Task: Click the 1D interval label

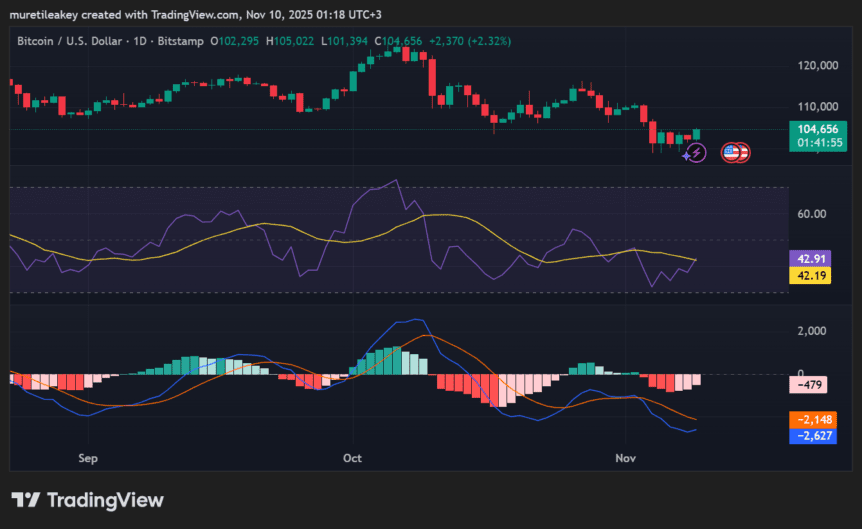Action: [x=140, y=41]
